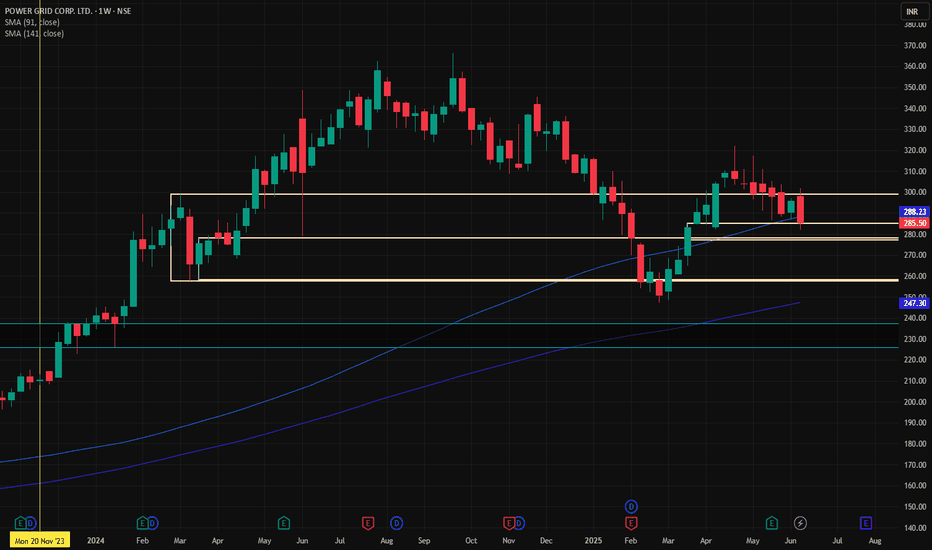Click the Sep label on the time axis

[424, 540]
